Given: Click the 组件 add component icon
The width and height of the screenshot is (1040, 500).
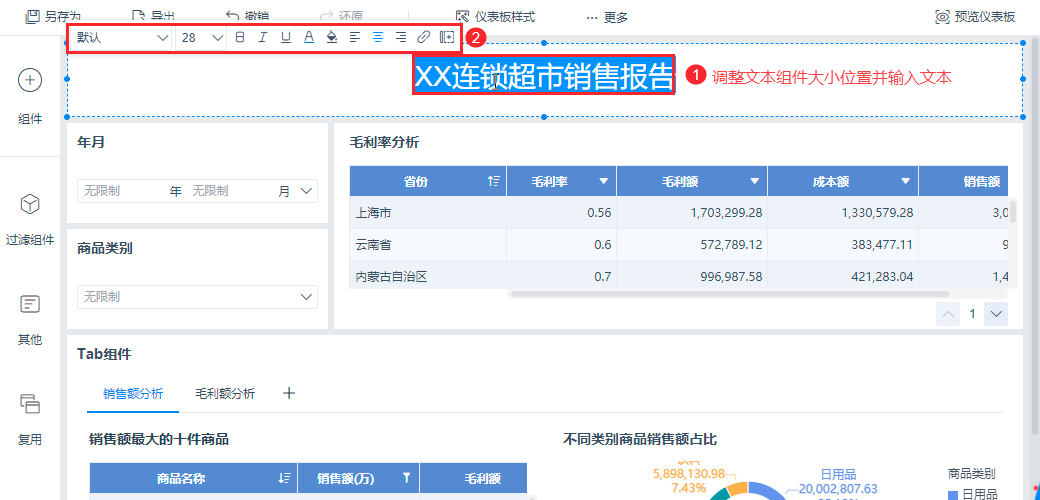Looking at the screenshot, I should tap(30, 80).
